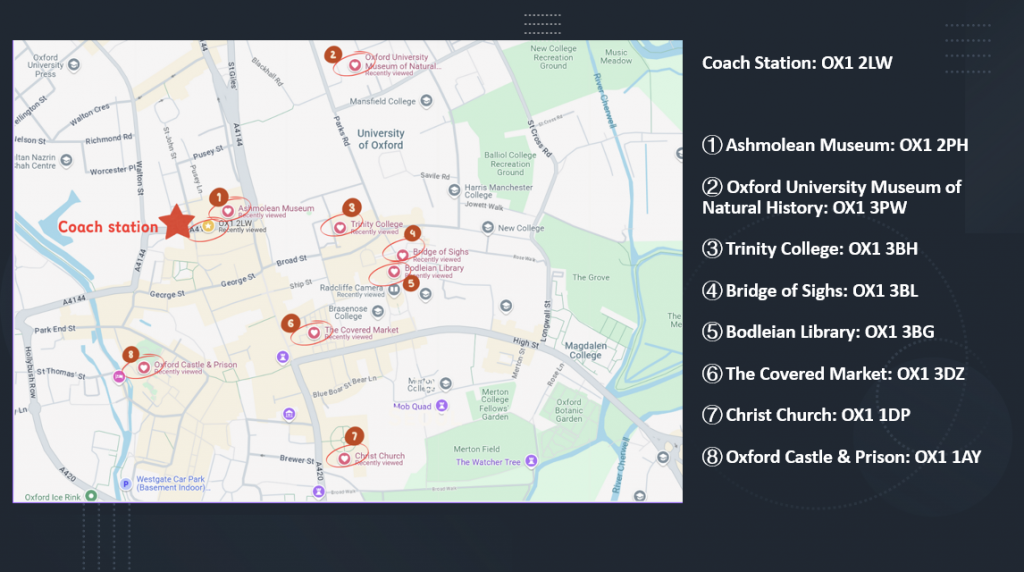1024x572 pixels.
Task: Click the red Coach station star marker
Action: (178, 222)
